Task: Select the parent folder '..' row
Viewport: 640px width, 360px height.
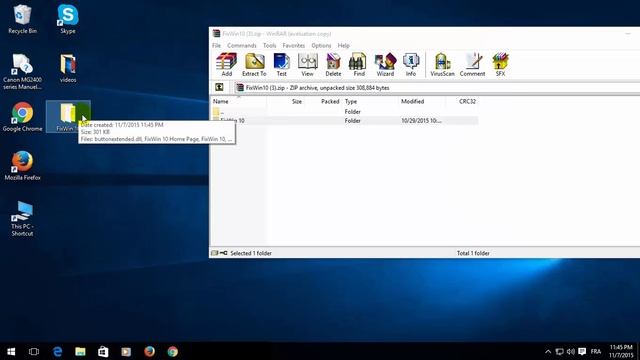Action: click(344, 111)
